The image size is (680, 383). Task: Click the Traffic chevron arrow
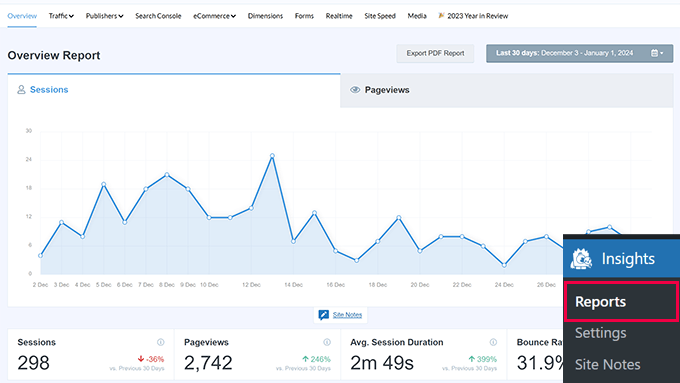[x=71, y=16]
